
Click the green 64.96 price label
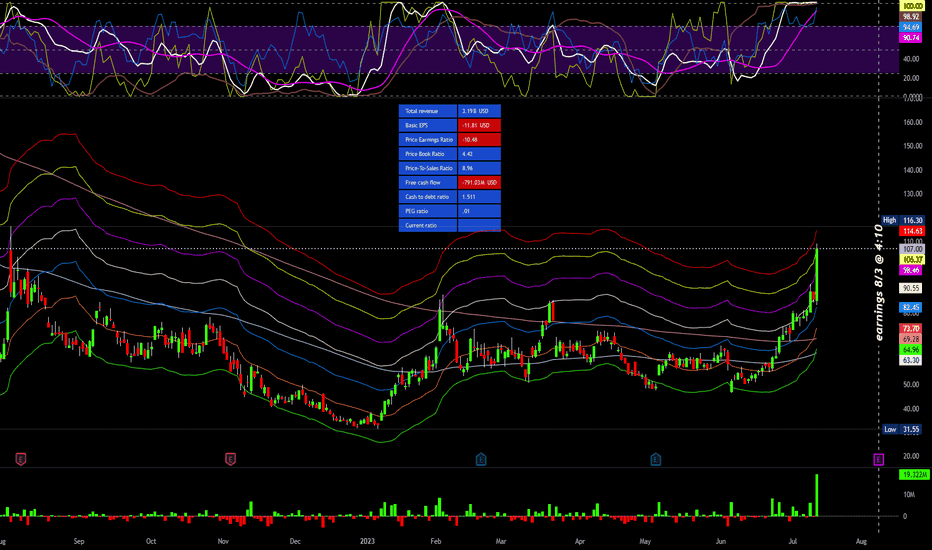(912, 350)
